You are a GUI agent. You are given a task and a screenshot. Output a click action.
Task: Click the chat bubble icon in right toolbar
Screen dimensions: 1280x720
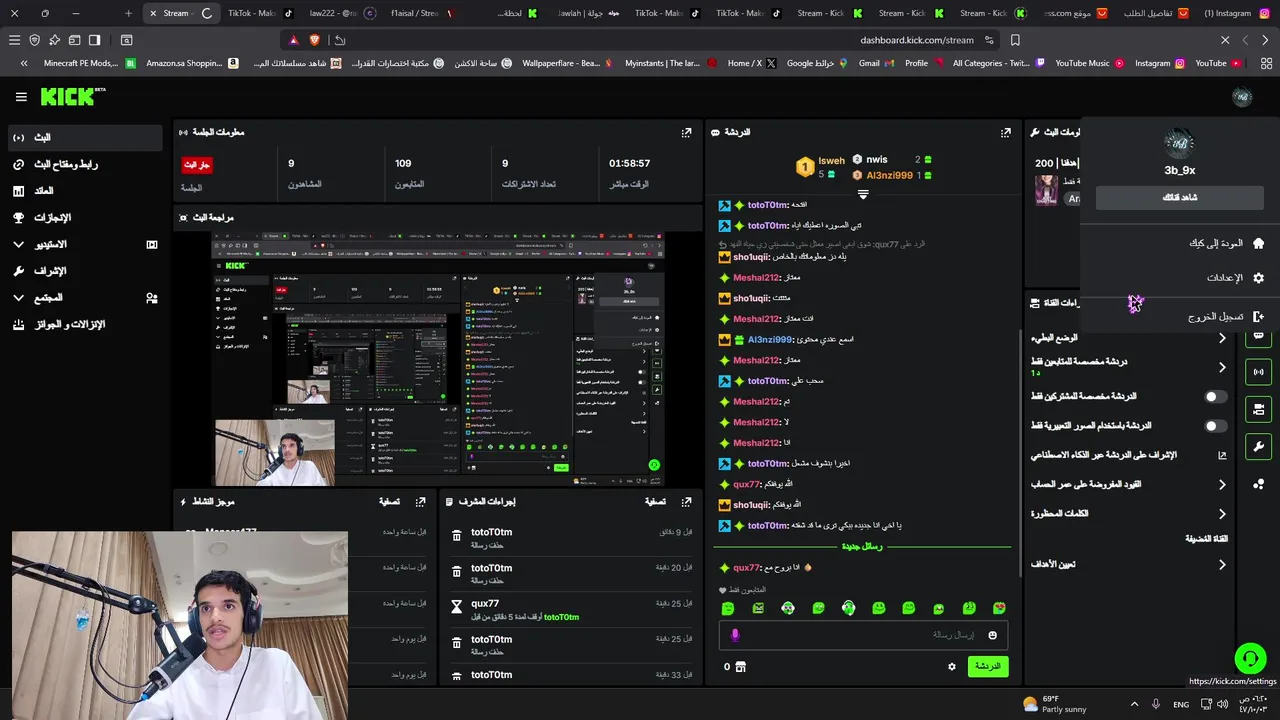[1259, 336]
